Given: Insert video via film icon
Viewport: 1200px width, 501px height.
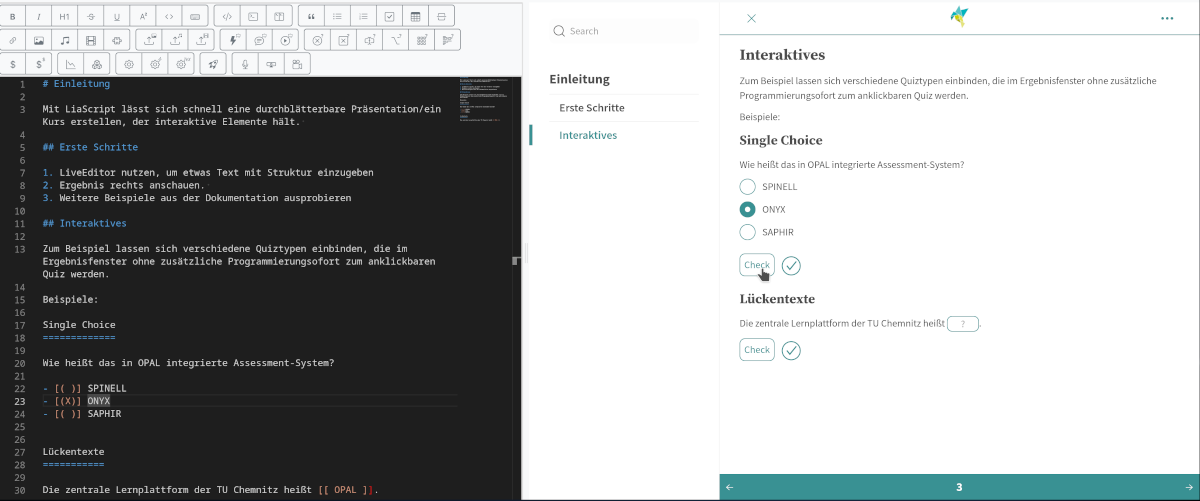Looking at the screenshot, I should [x=91, y=41].
